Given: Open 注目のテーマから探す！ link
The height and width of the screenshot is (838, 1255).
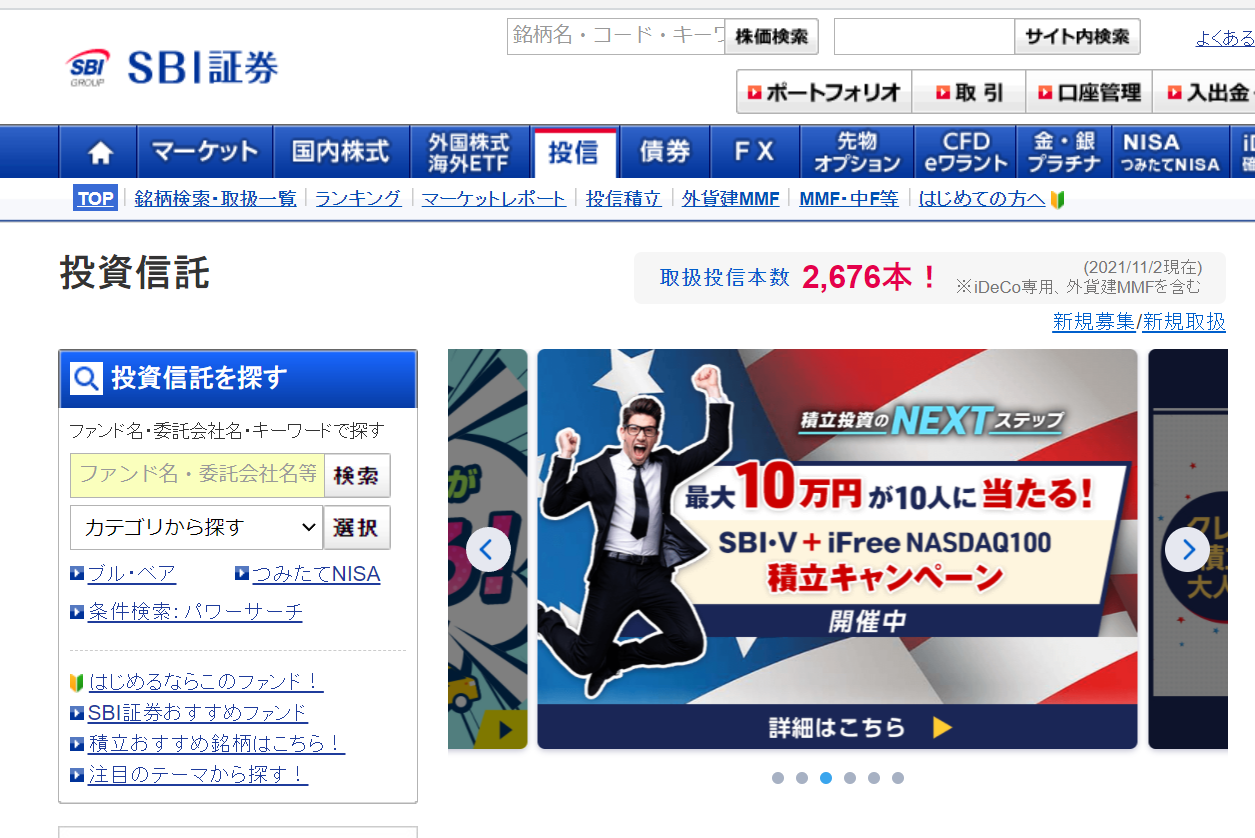Looking at the screenshot, I should tap(198, 775).
